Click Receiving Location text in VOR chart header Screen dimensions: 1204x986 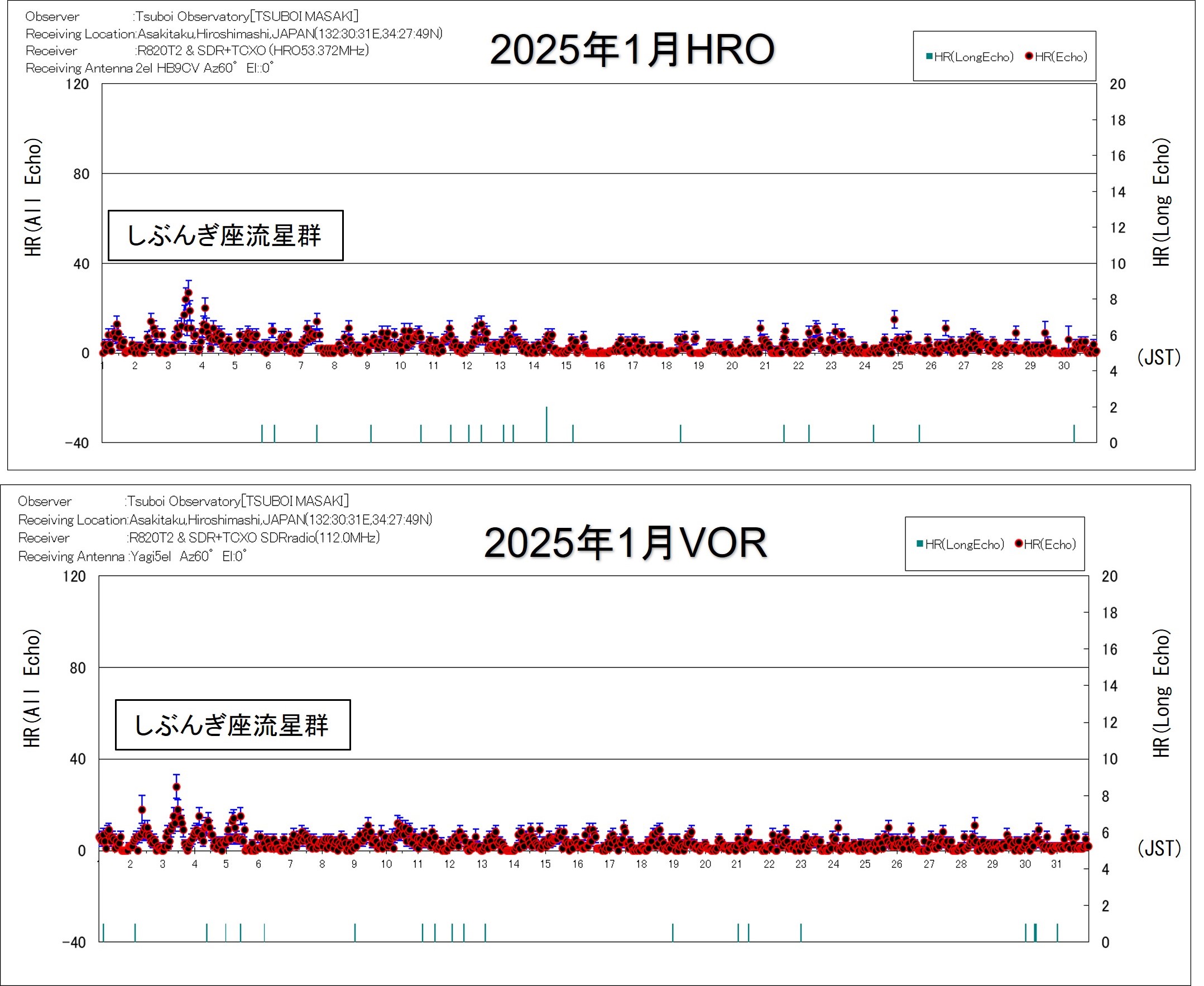(225, 520)
